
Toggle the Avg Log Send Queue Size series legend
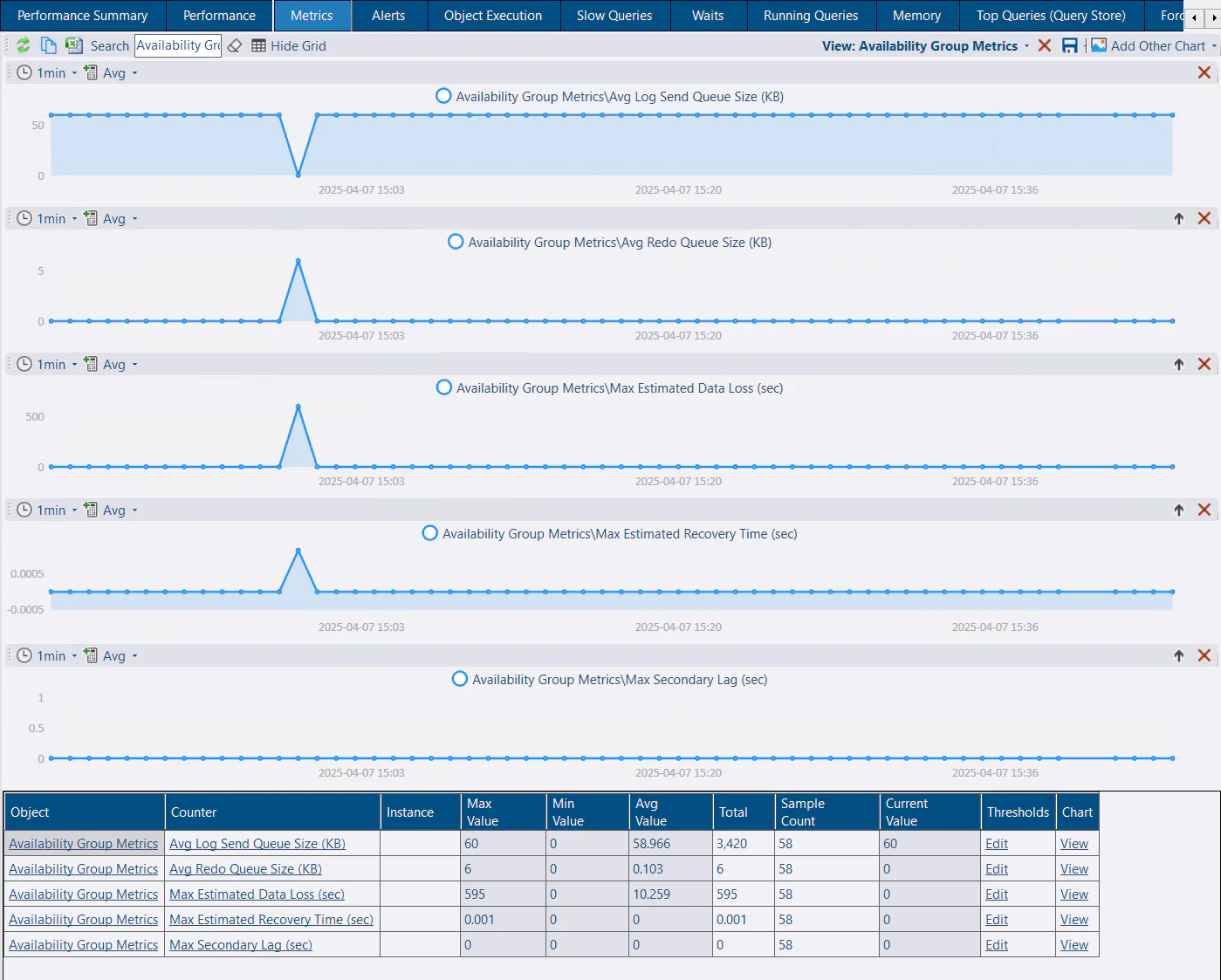(443, 96)
